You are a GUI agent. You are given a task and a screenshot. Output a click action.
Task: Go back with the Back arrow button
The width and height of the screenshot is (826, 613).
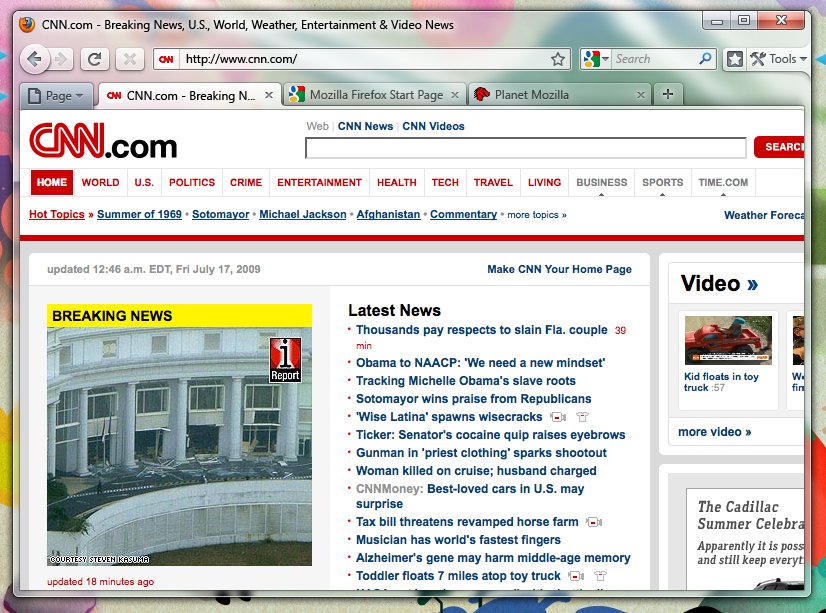click(35, 59)
